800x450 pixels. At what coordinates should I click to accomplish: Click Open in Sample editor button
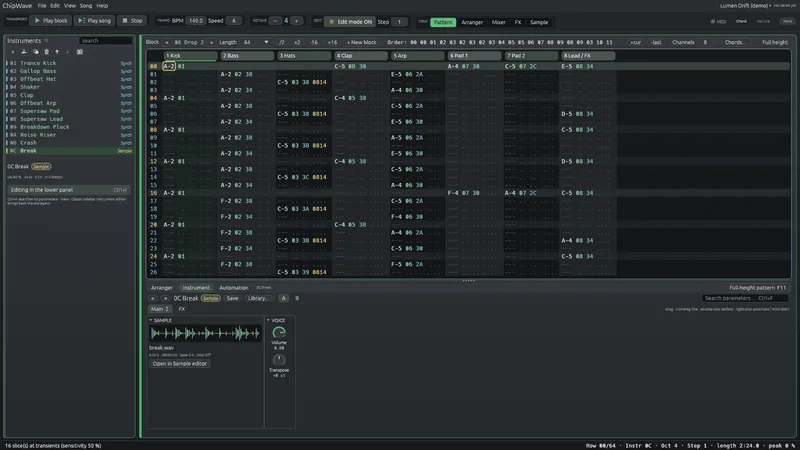pyautogui.click(x=180, y=364)
